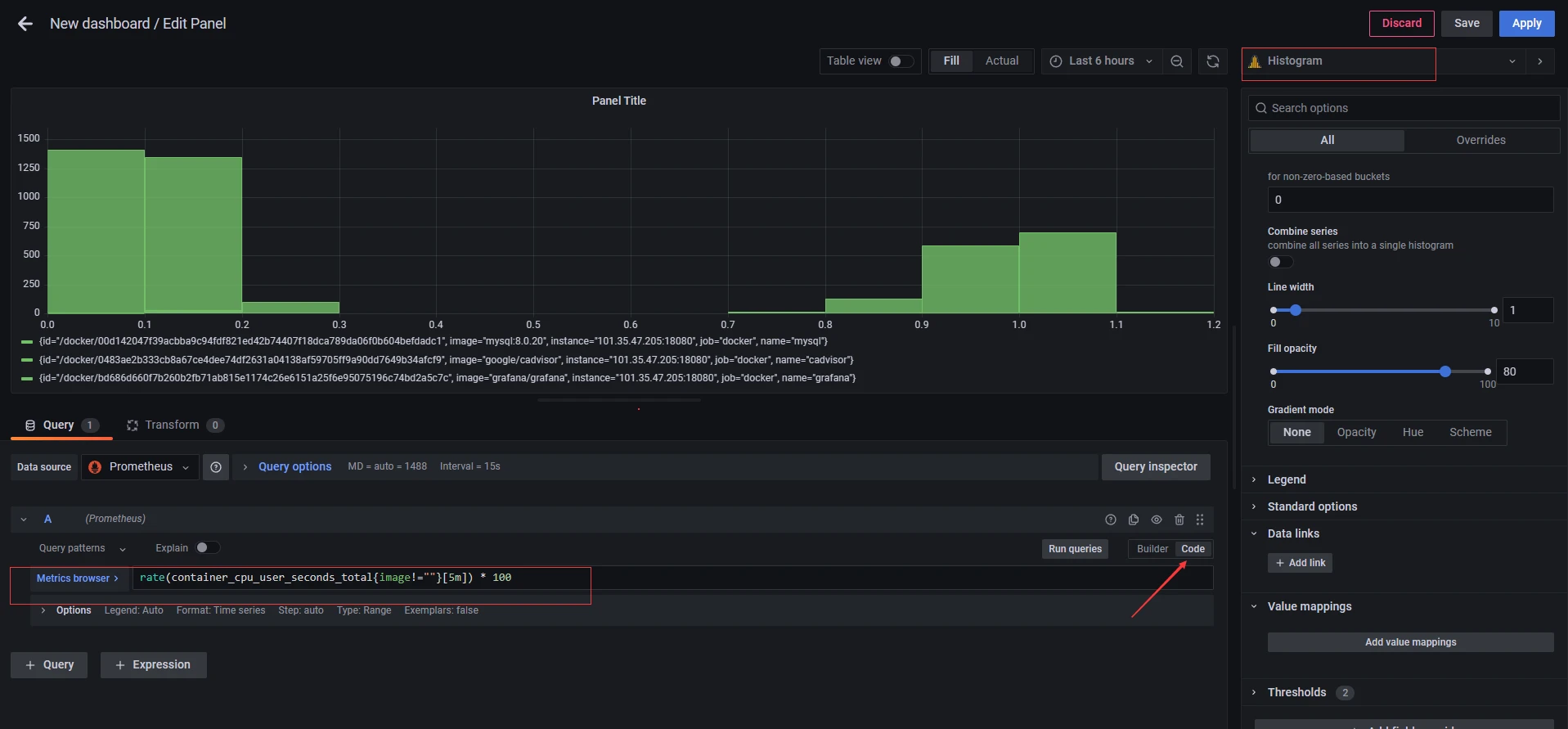Image resolution: width=1568 pixels, height=729 pixels.
Task: Save the dashboard
Action: tap(1467, 24)
